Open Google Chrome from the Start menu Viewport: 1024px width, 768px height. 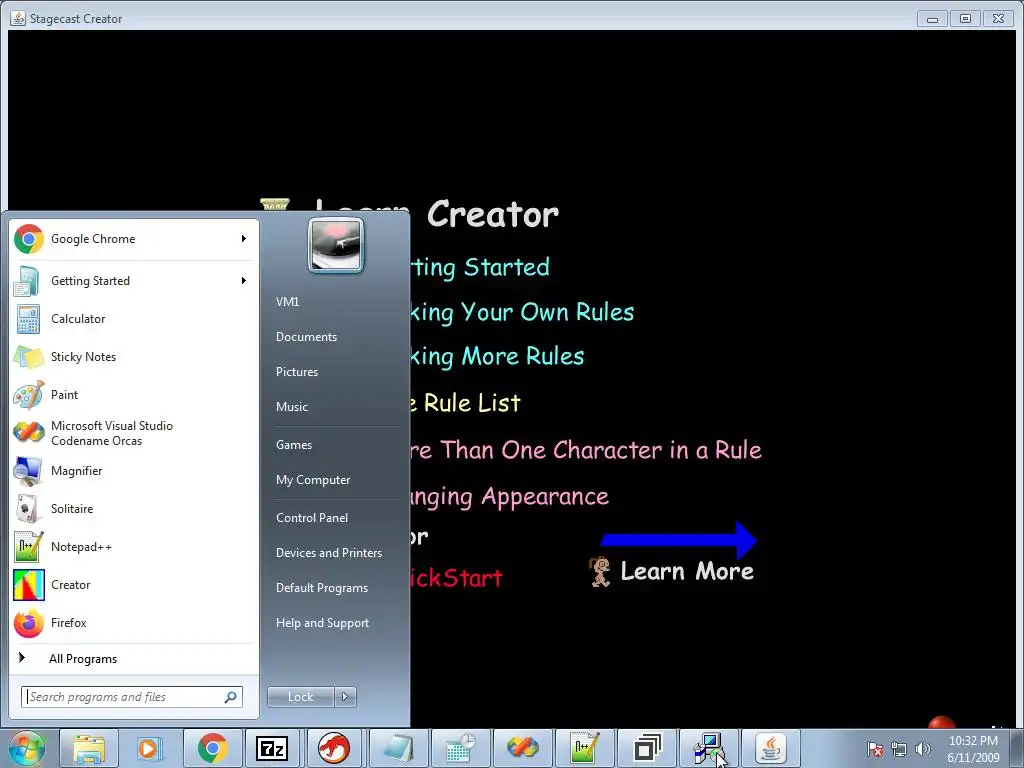coord(134,239)
